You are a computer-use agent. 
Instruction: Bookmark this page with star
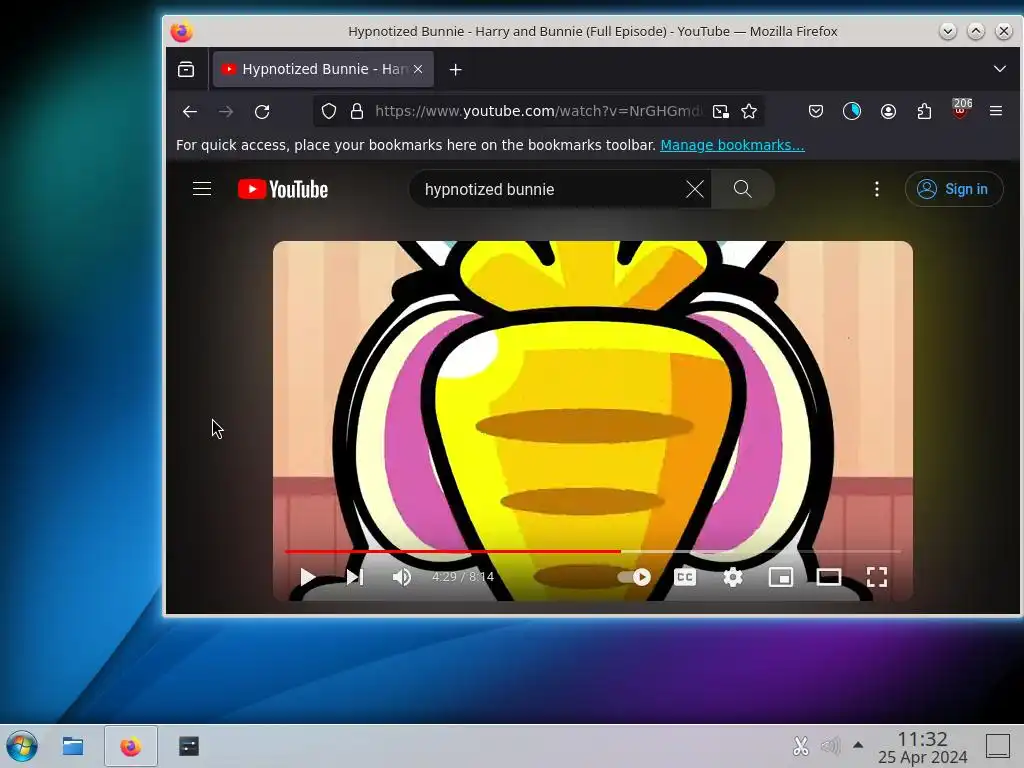[749, 112]
